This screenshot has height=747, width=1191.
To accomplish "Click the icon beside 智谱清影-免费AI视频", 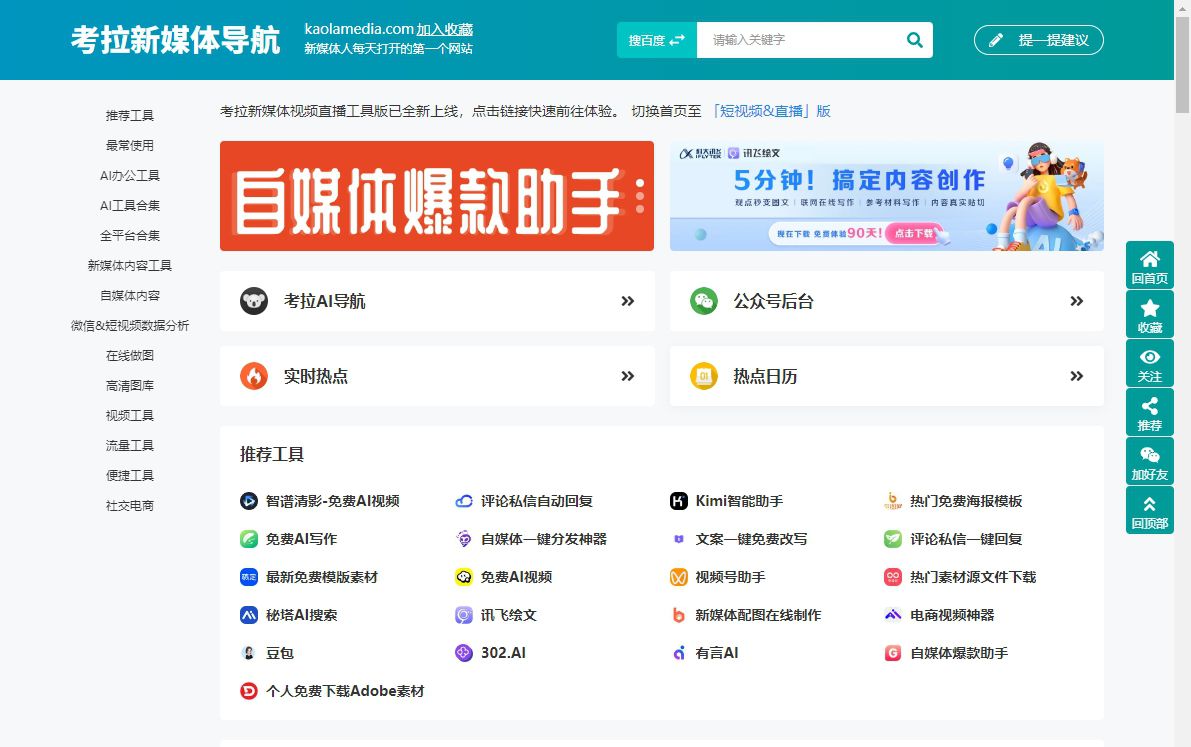I will (249, 501).
